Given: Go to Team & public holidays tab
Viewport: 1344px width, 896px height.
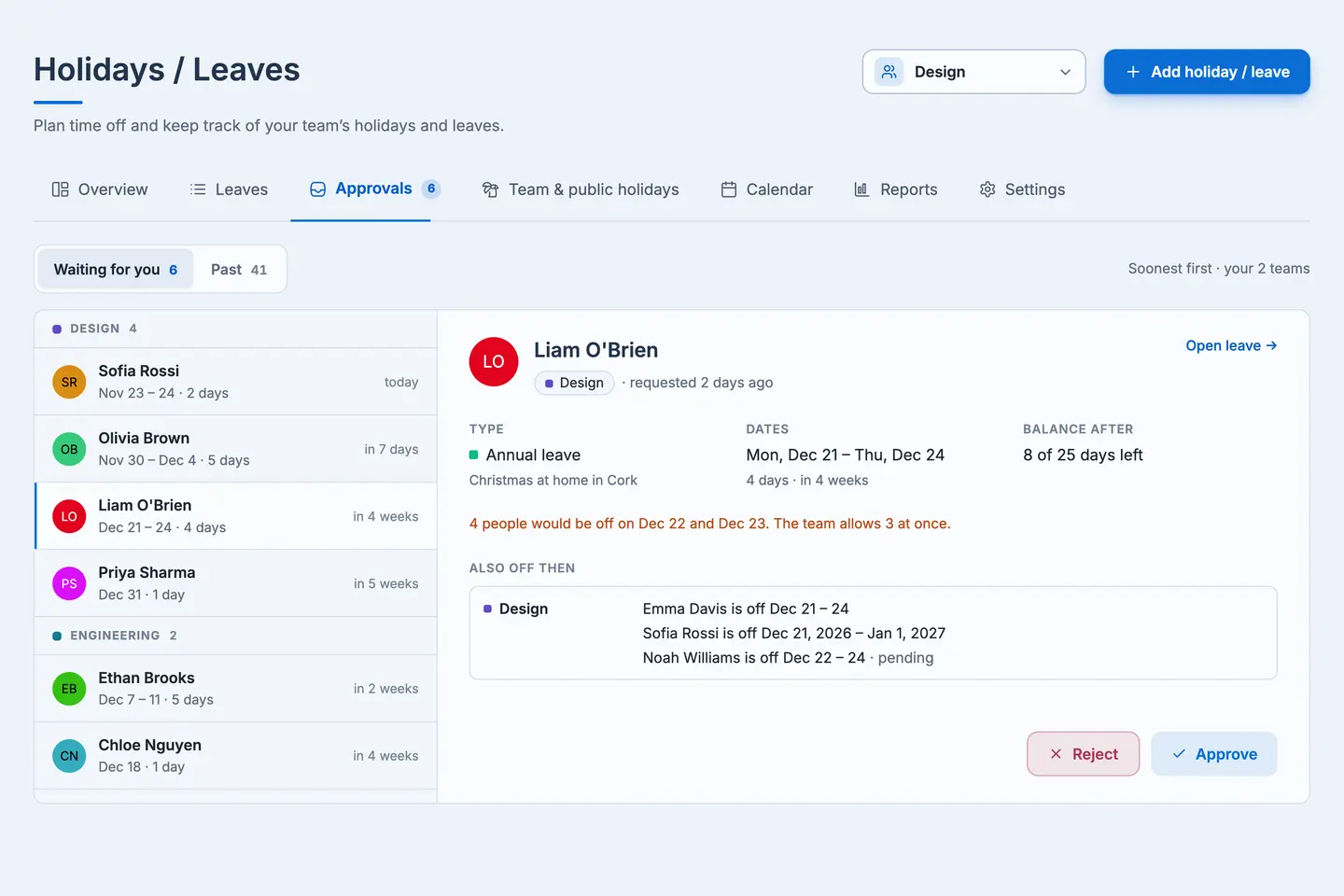Looking at the screenshot, I should click(581, 189).
